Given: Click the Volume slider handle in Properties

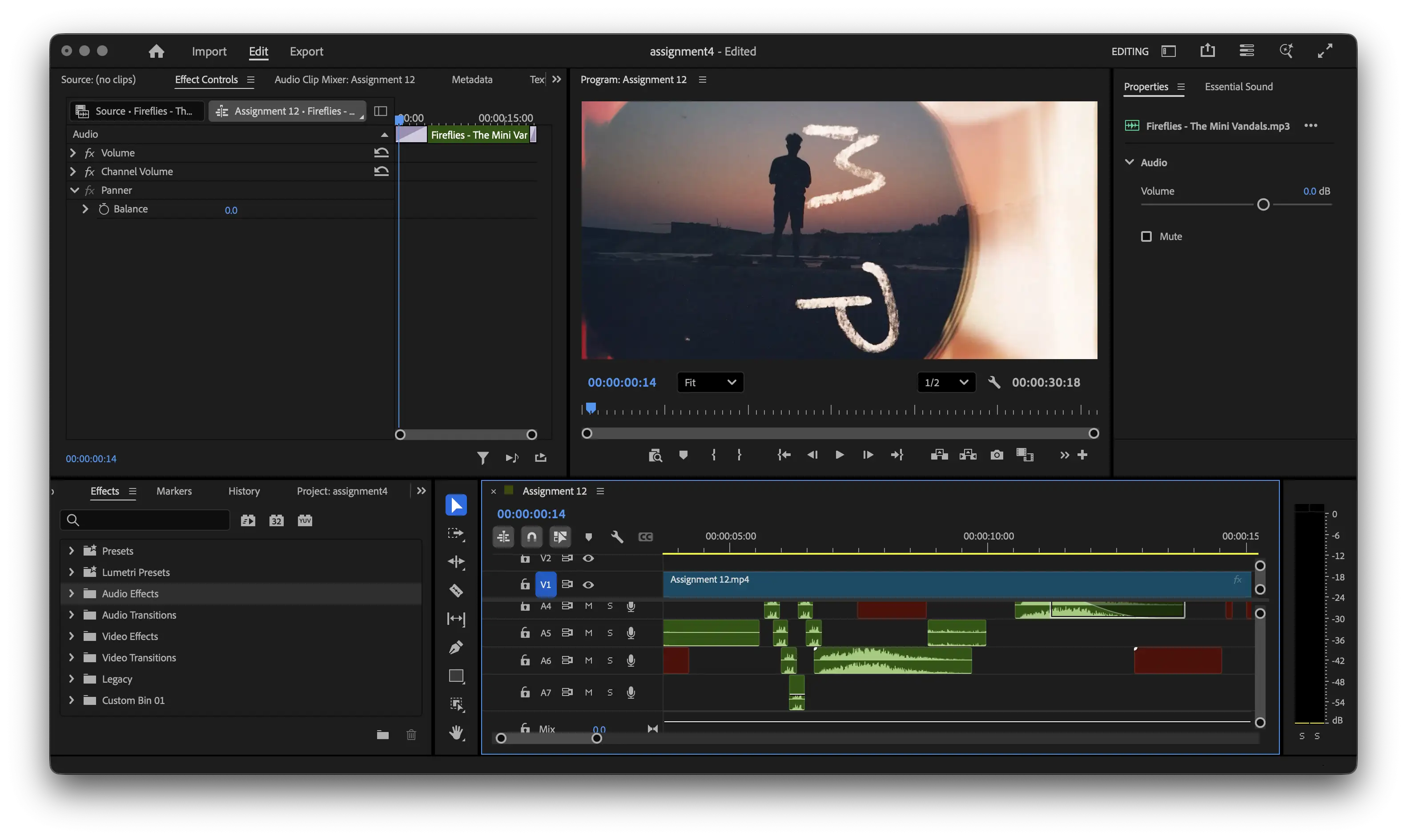Looking at the screenshot, I should [x=1263, y=205].
